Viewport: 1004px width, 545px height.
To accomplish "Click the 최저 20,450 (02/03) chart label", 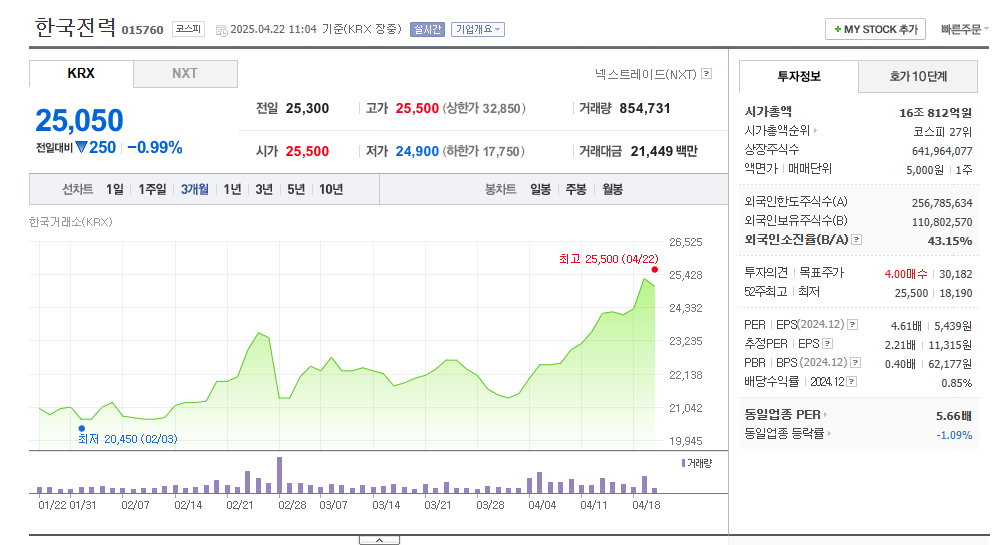I will click(127, 439).
